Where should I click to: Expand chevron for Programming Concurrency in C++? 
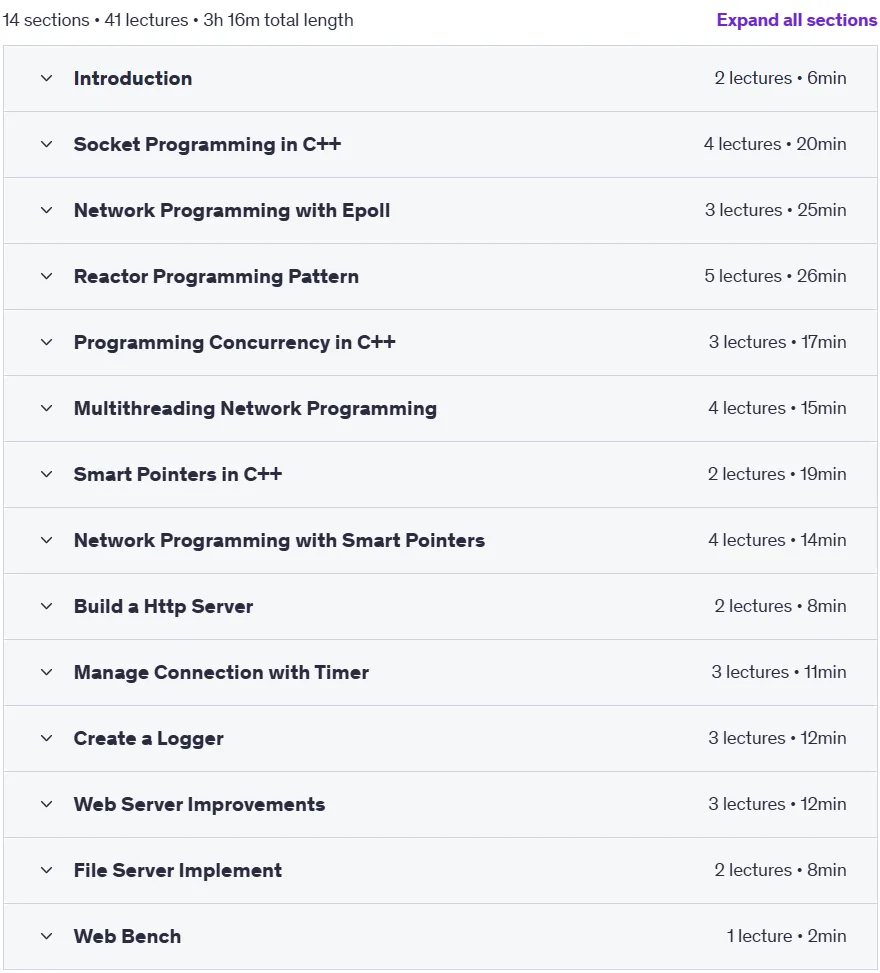coord(47,343)
